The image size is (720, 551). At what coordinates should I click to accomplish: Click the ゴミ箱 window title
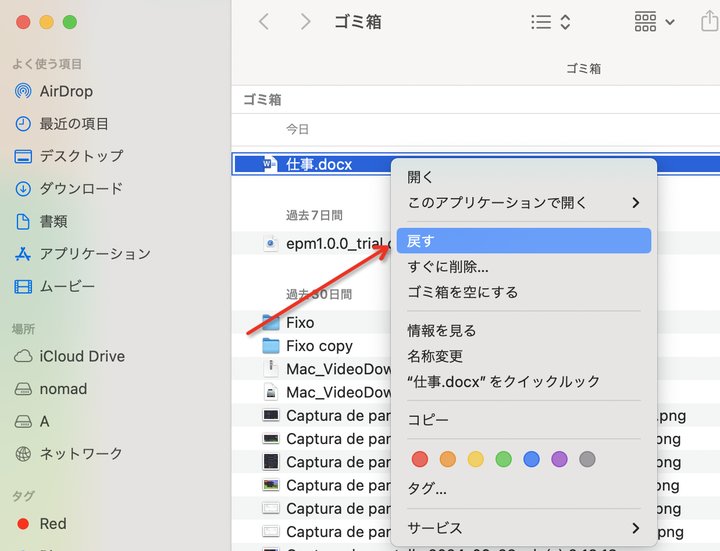point(358,22)
